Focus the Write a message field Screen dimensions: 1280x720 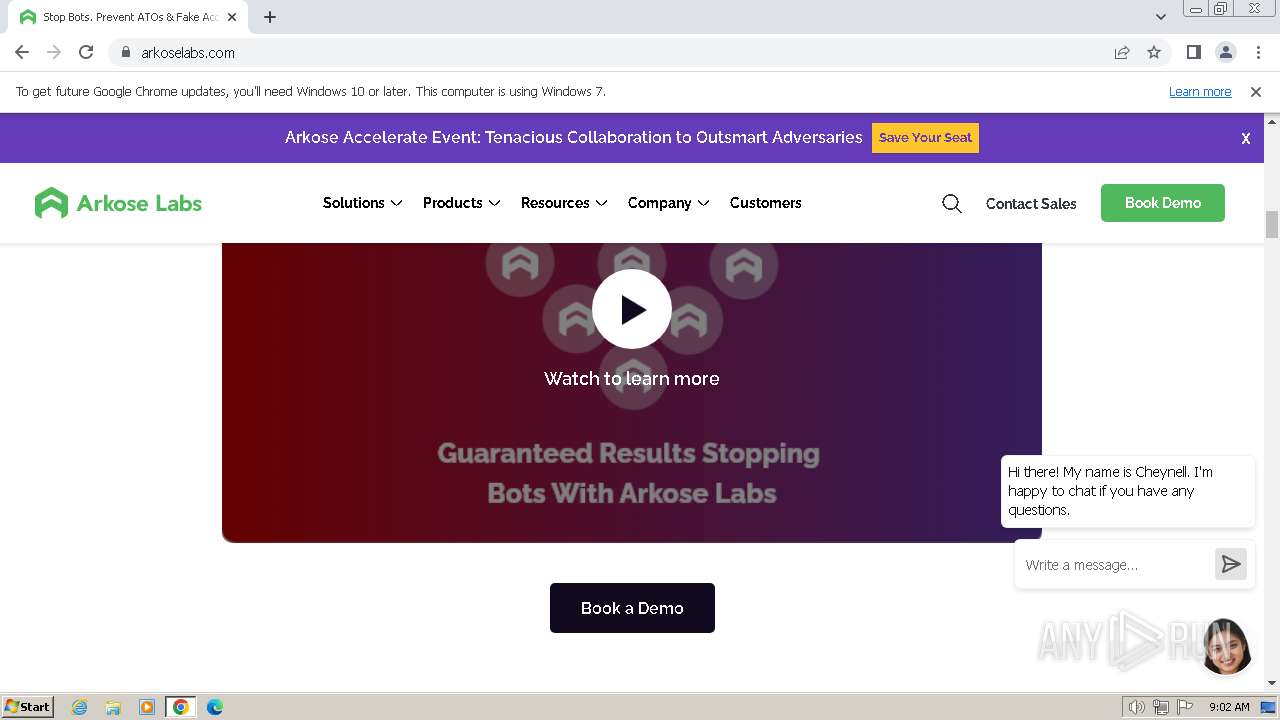[x=1114, y=565]
